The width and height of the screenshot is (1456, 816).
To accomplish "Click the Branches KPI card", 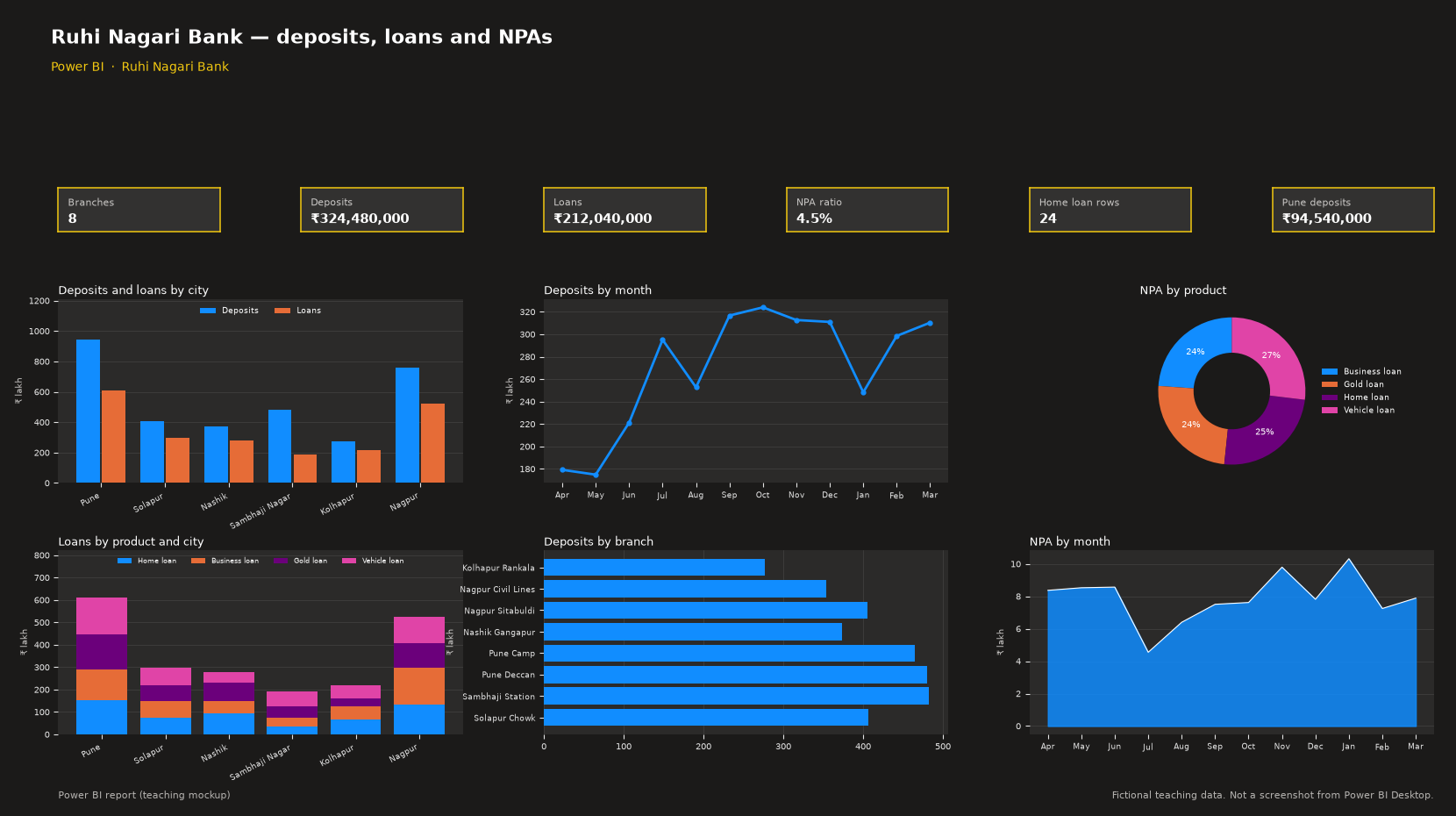I will [139, 210].
